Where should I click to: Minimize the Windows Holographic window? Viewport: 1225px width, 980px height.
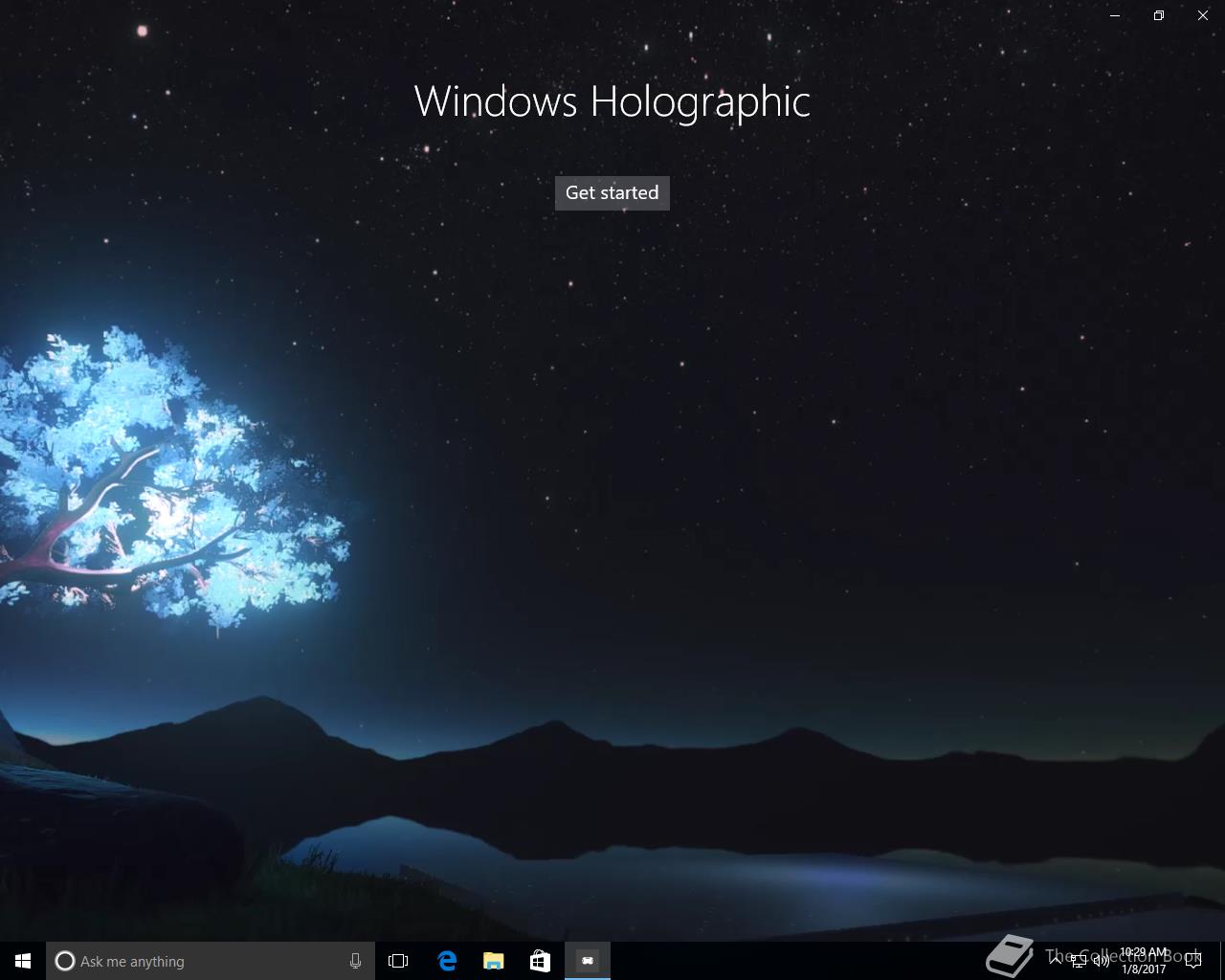pyautogui.click(x=1115, y=15)
